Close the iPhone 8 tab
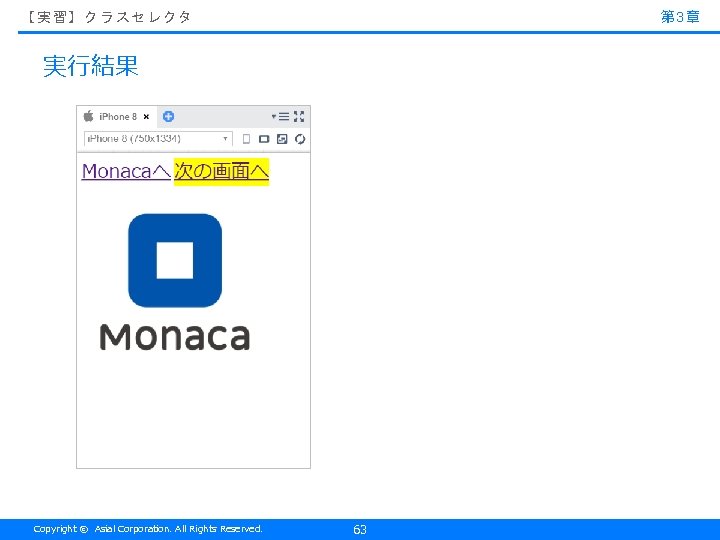 pos(146,117)
